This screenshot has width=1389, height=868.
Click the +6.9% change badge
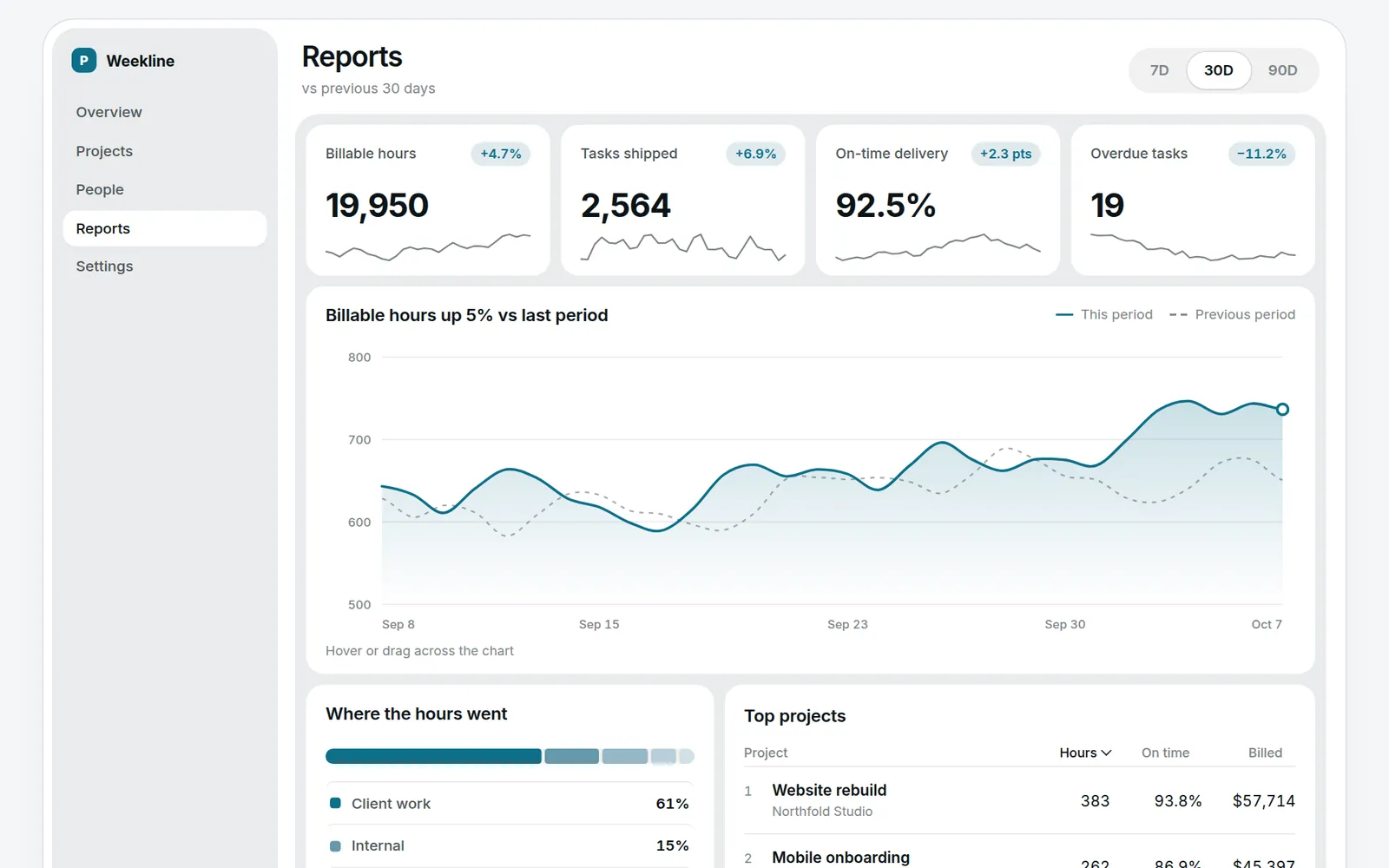click(755, 154)
